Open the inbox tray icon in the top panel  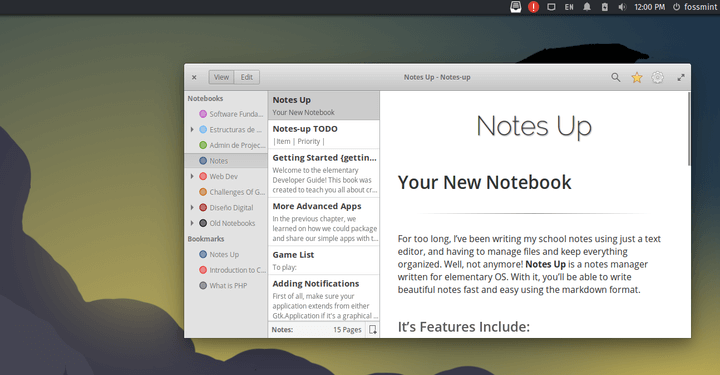click(516, 7)
